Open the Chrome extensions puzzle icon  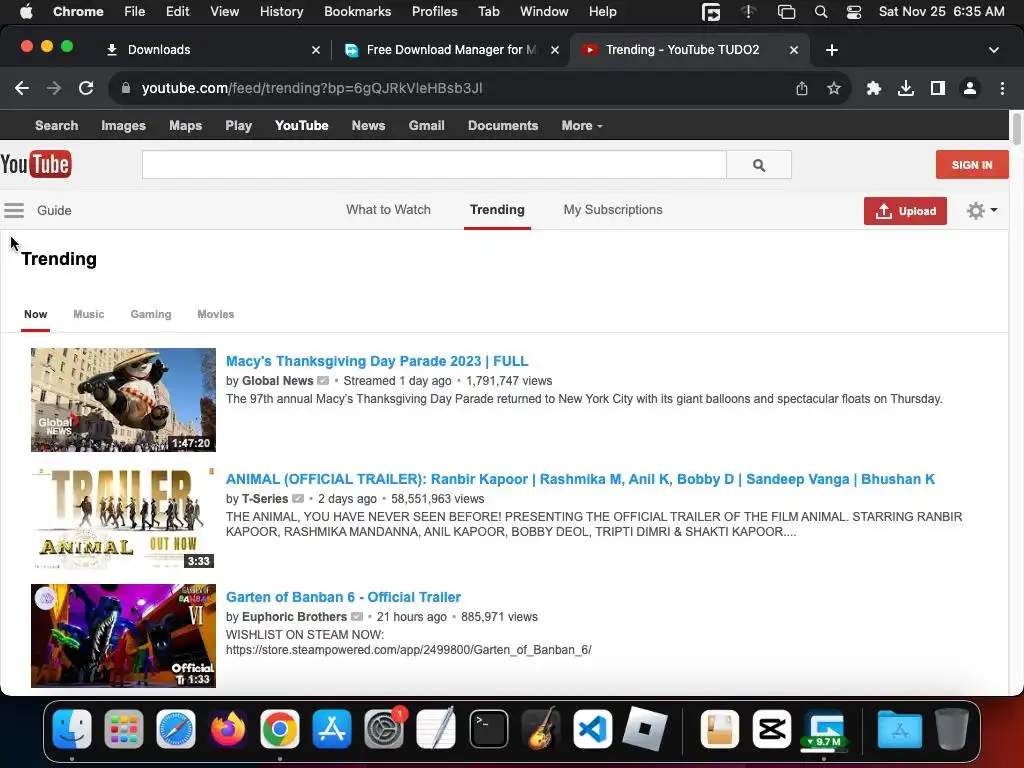[x=874, y=88]
